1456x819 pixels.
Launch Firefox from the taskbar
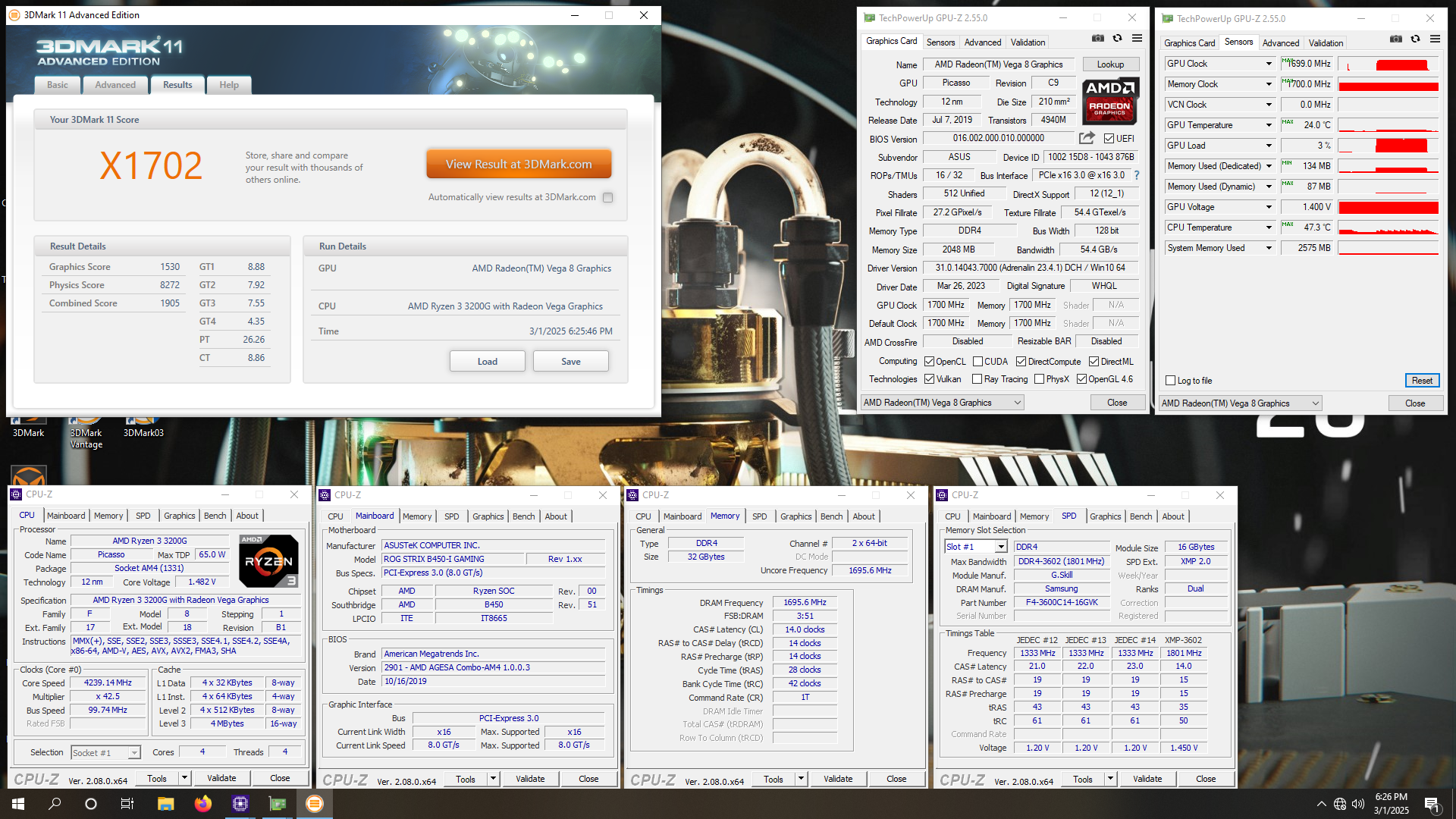coord(202,804)
